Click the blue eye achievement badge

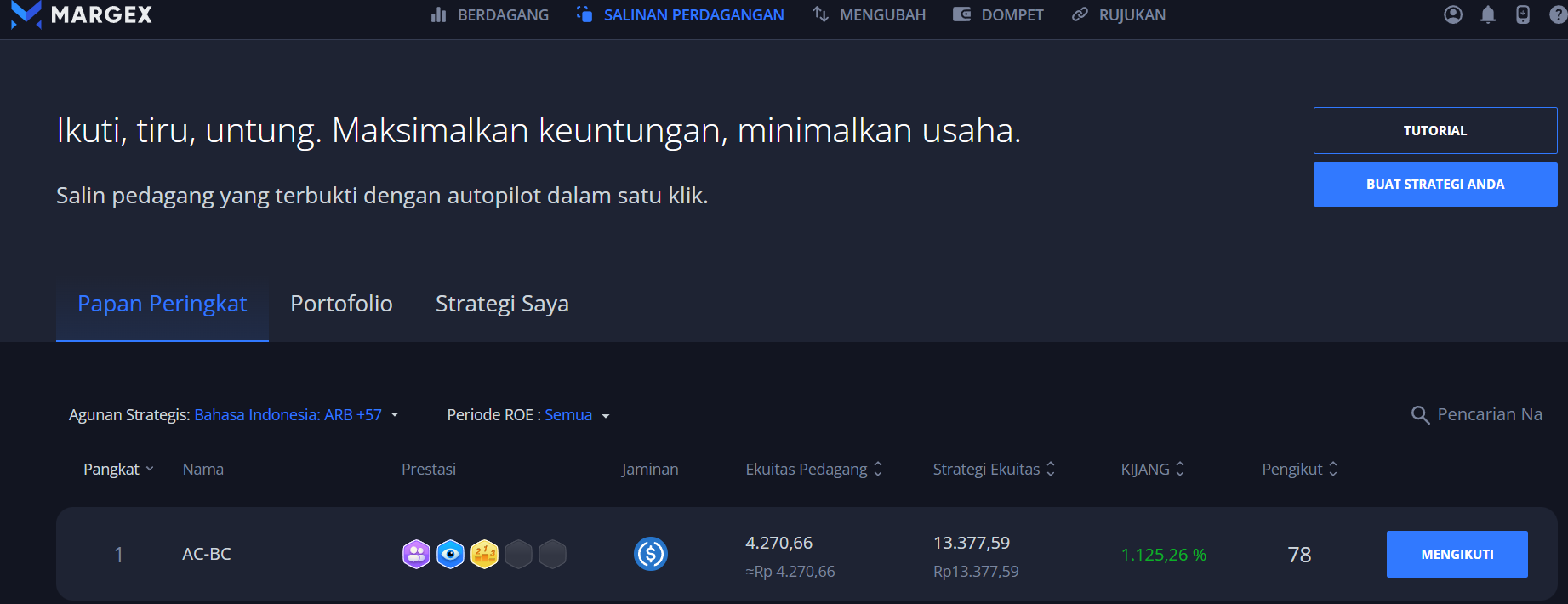point(450,555)
